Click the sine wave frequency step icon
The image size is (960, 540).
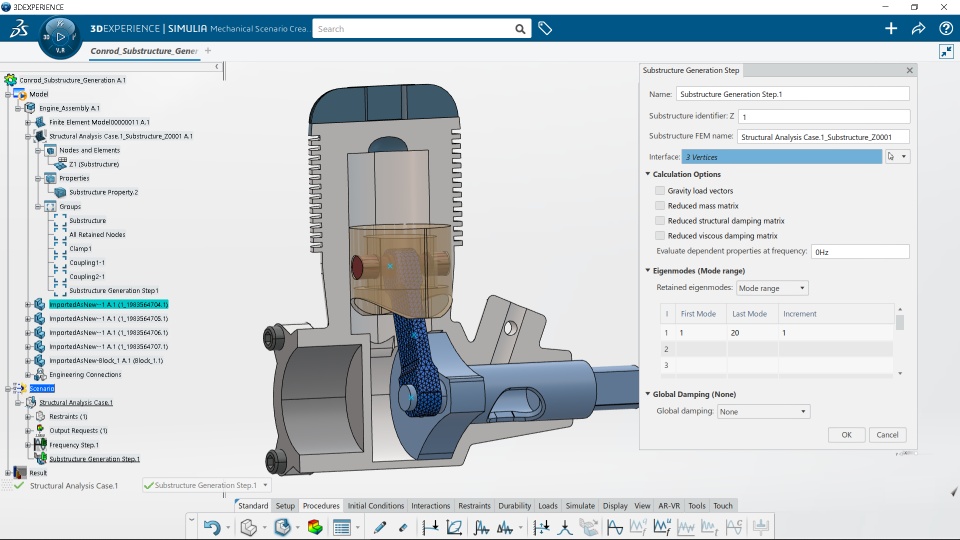pyautogui.click(x=615, y=527)
